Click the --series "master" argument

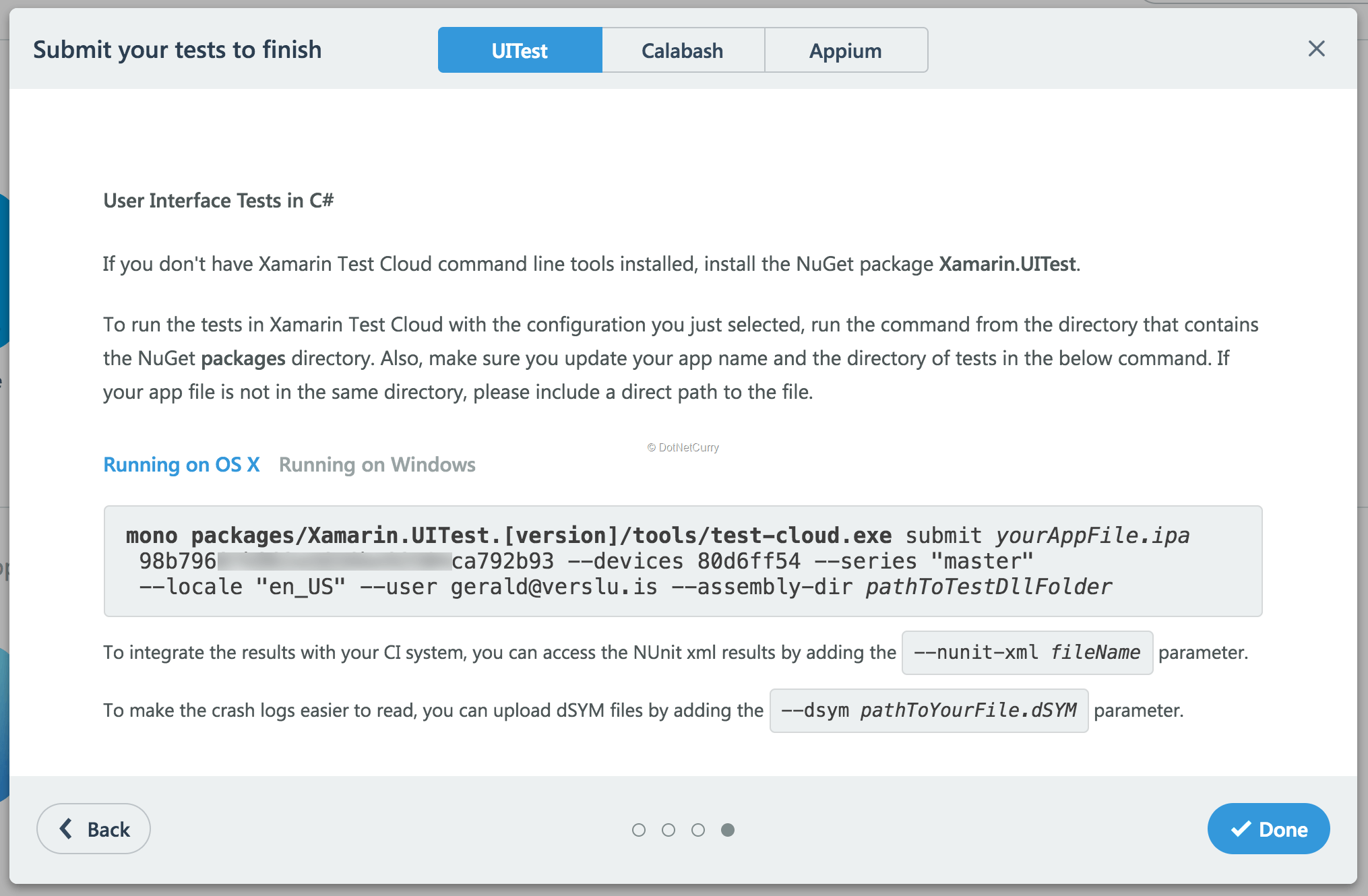[924, 561]
